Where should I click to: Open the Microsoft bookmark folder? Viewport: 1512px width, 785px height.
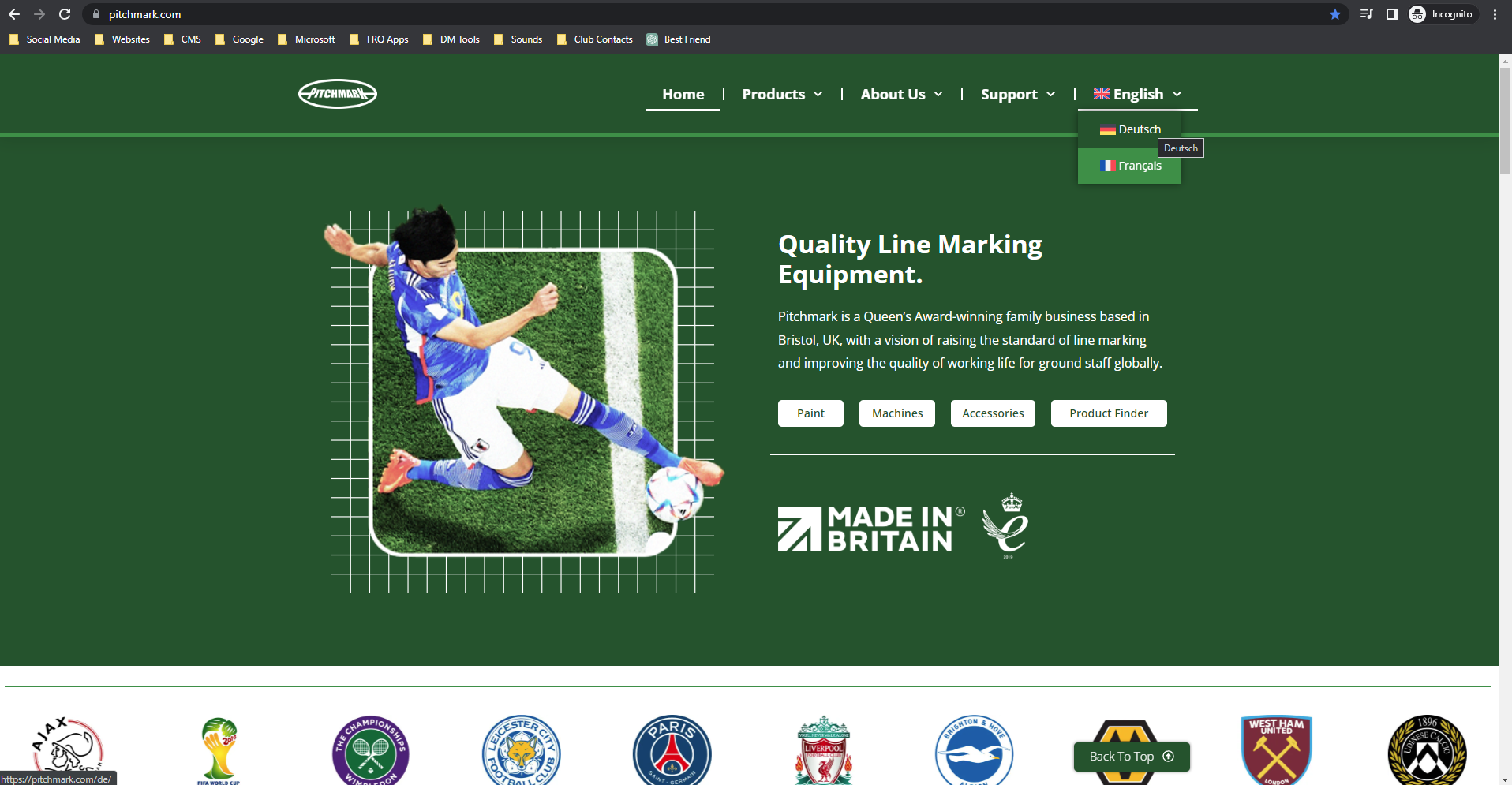(x=307, y=39)
